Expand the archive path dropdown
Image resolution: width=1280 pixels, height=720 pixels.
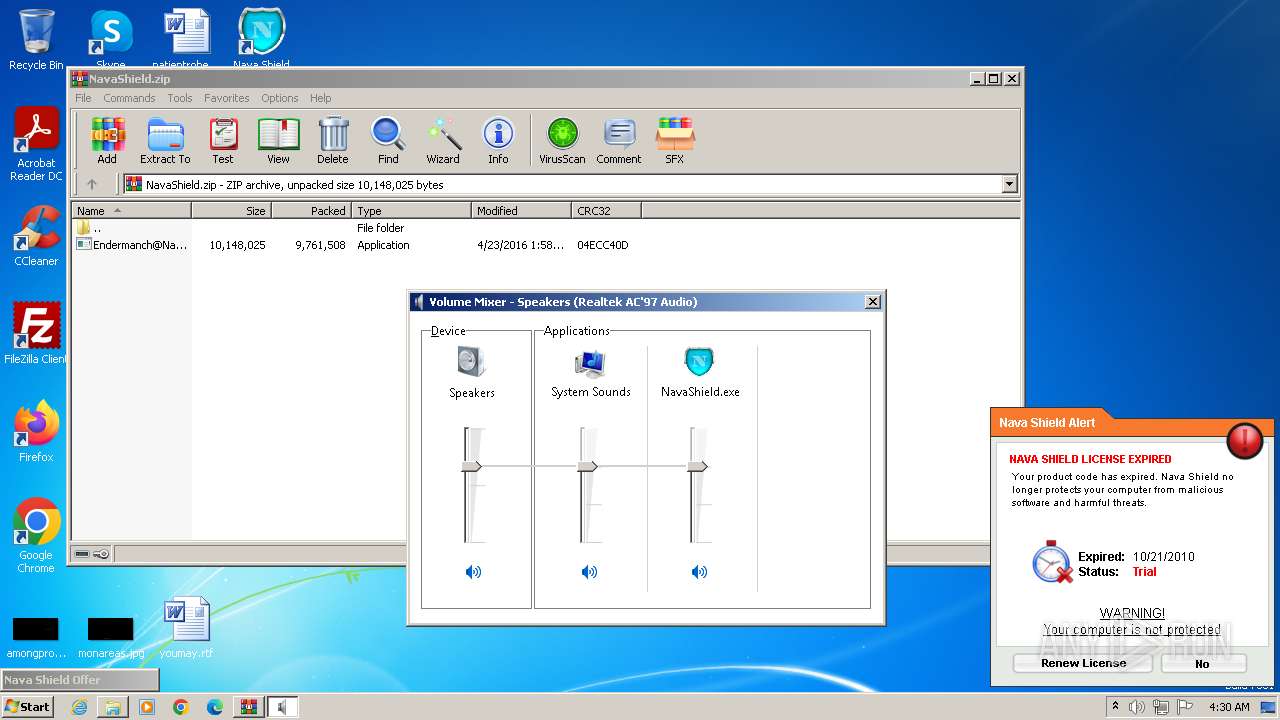click(1009, 184)
